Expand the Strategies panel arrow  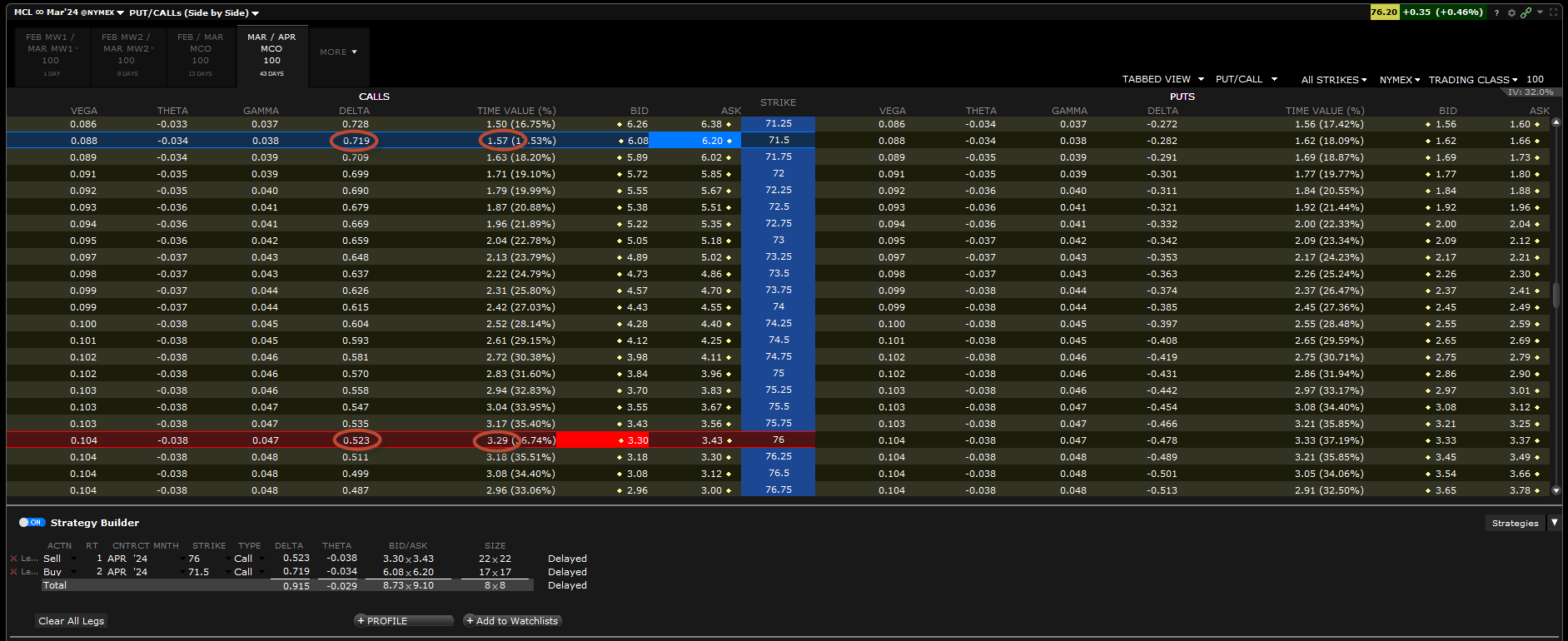(1554, 523)
